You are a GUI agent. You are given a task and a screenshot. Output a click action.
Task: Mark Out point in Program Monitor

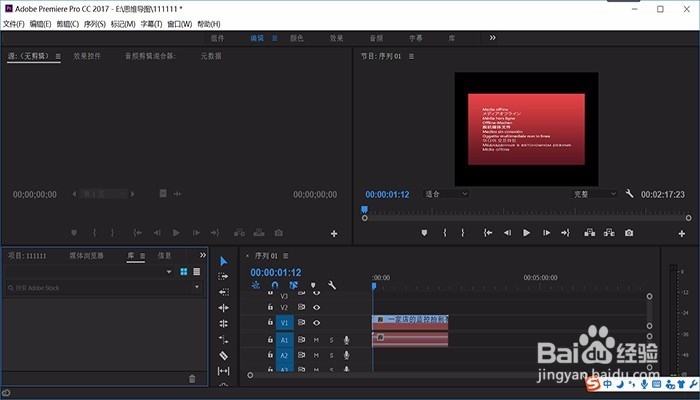pyautogui.click(x=462, y=233)
